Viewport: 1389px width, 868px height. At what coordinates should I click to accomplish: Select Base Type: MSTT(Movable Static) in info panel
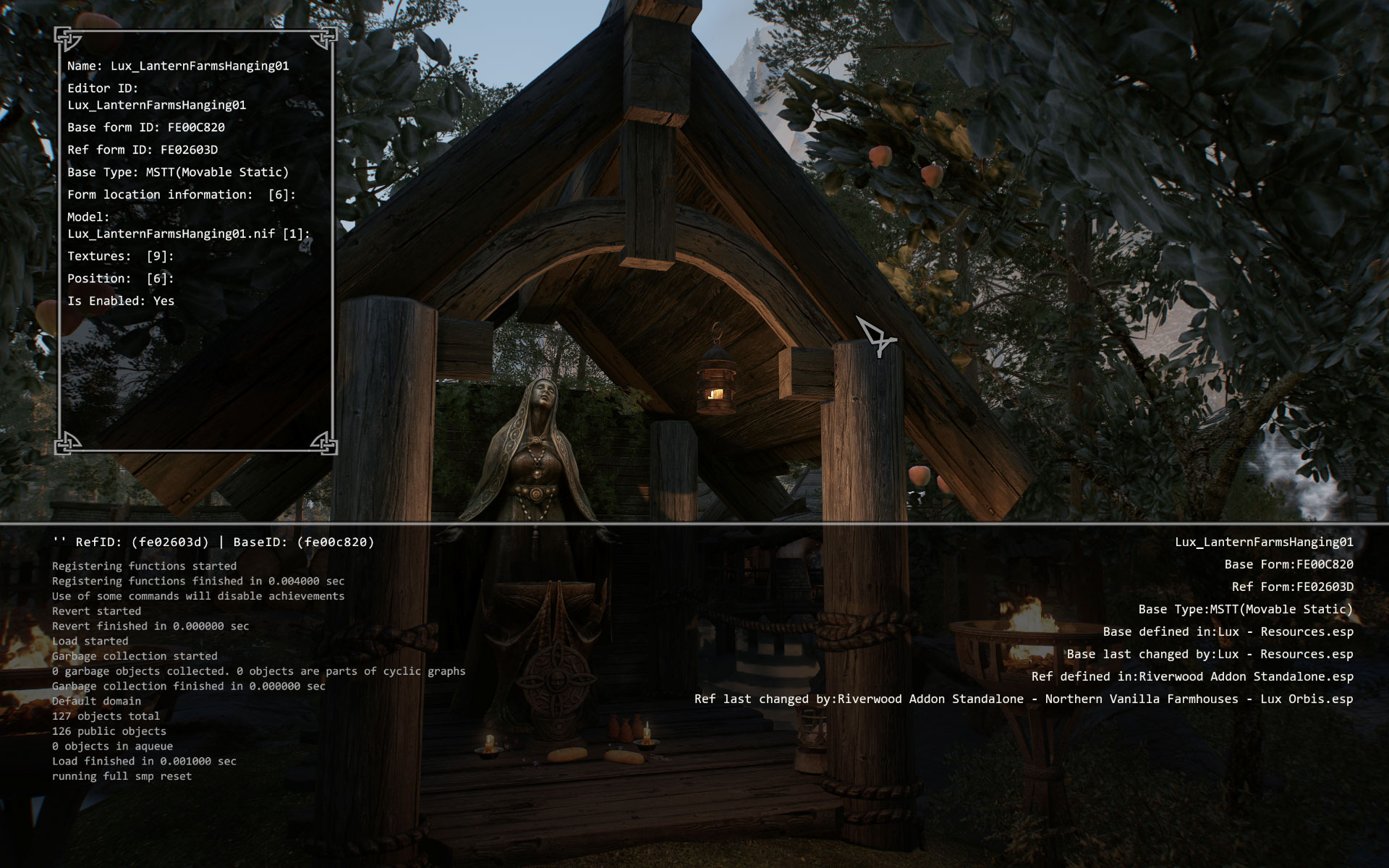(178, 172)
